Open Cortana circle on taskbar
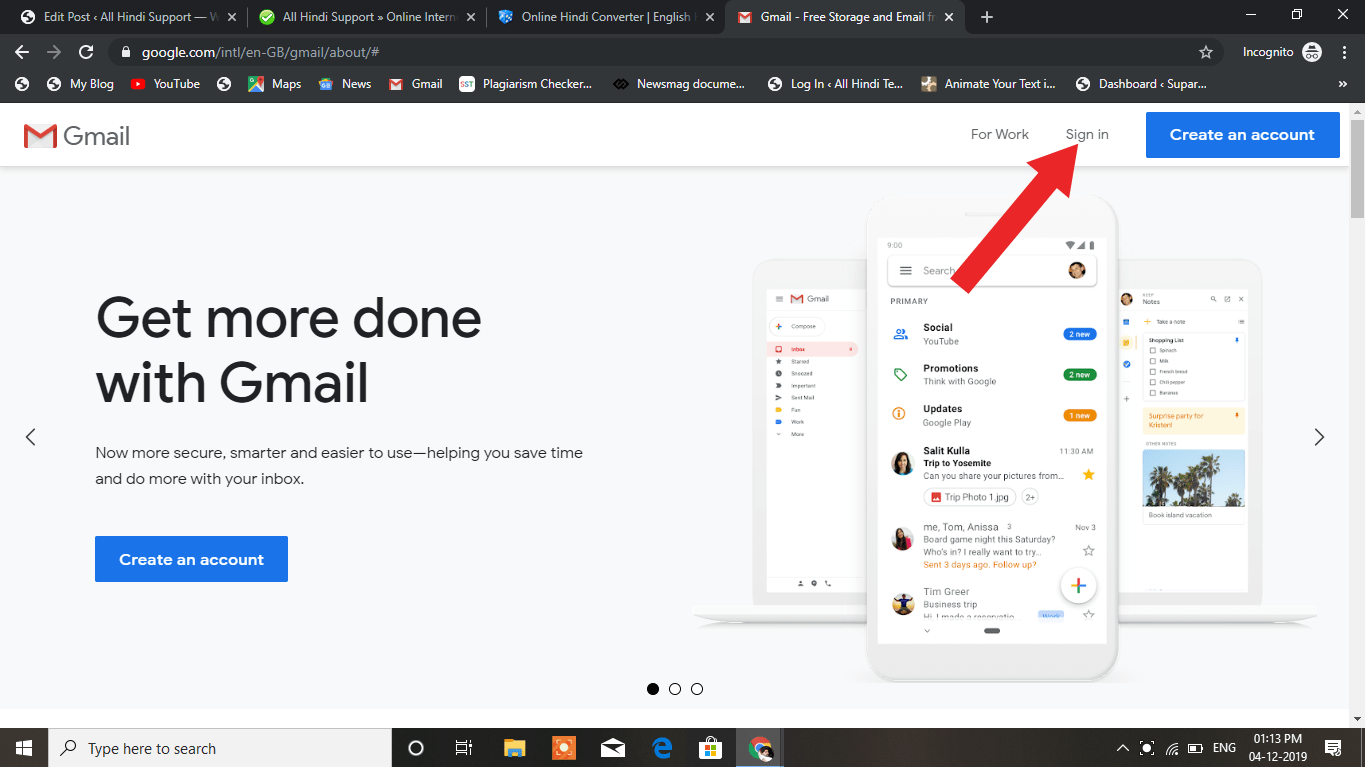Viewport: 1365px width, 767px height. [416, 748]
